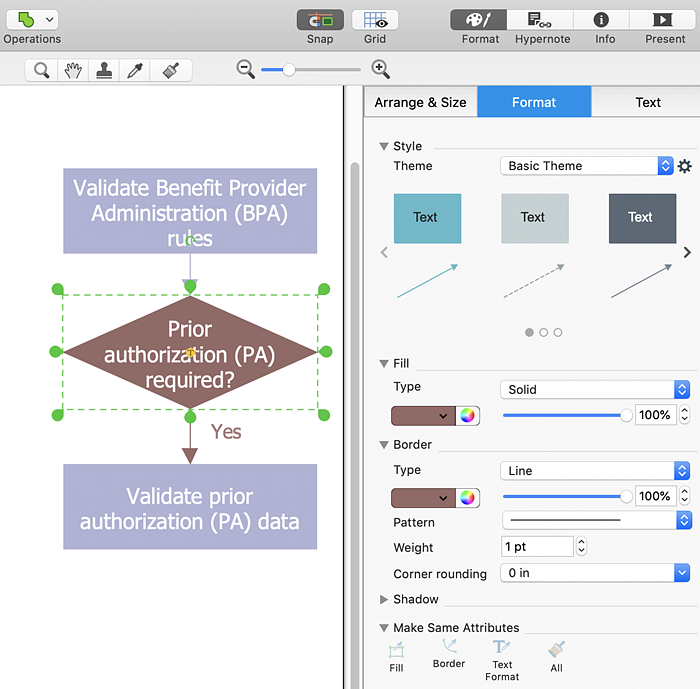Open the Border Type Line dropdown
The image size is (700, 689).
595,471
